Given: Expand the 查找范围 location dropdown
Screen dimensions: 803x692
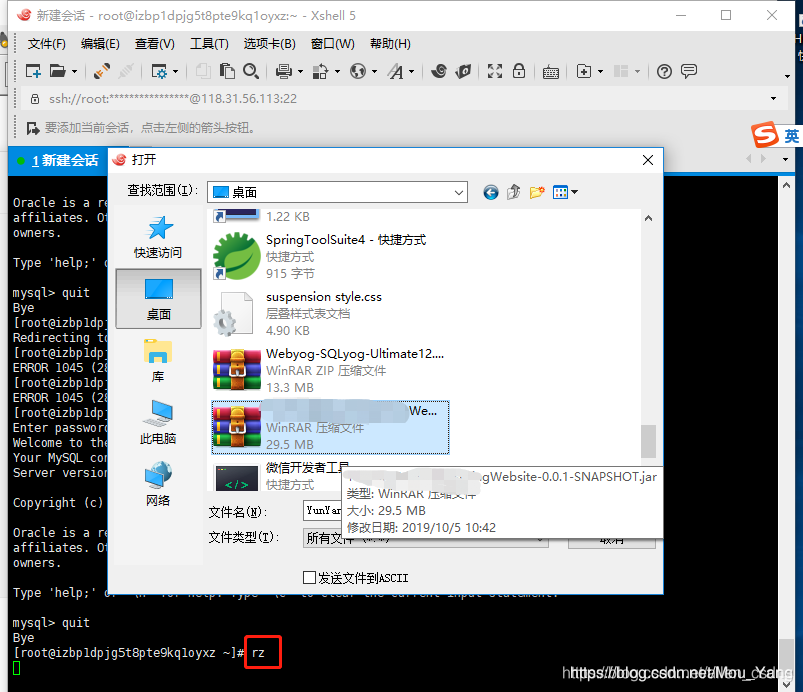Looking at the screenshot, I should click(459, 191).
